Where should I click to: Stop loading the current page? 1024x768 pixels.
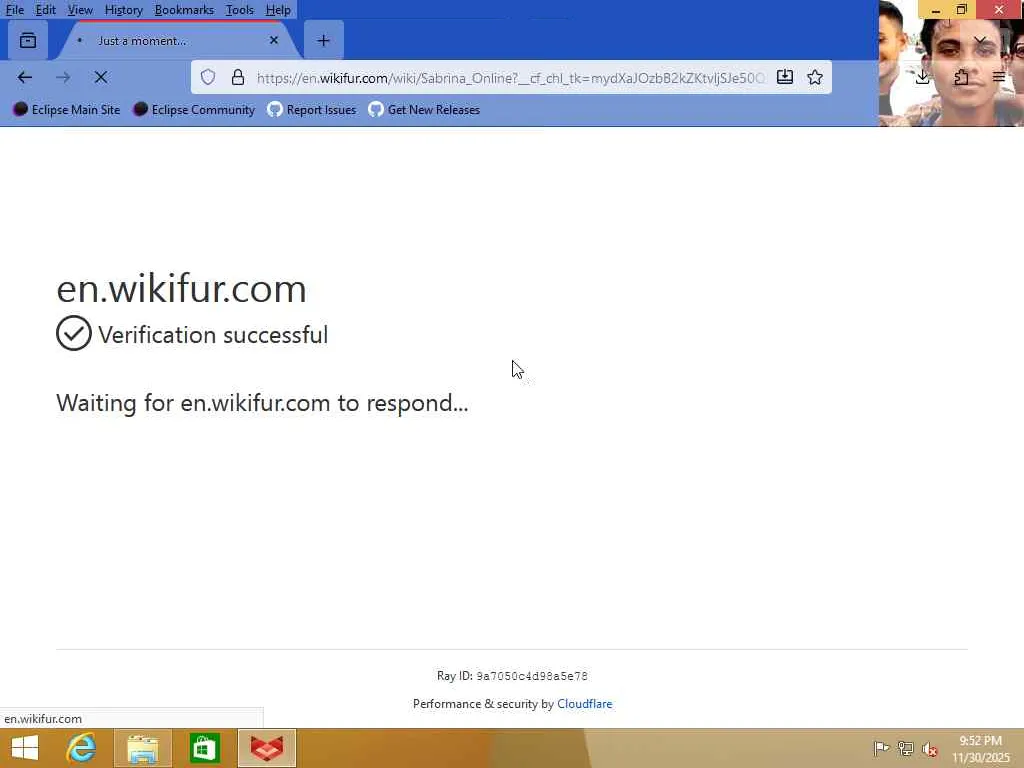click(101, 78)
